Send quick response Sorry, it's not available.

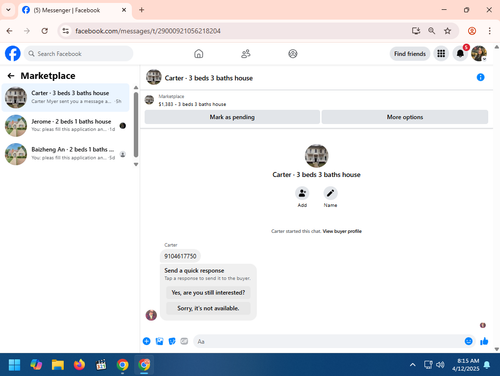tap(208, 308)
